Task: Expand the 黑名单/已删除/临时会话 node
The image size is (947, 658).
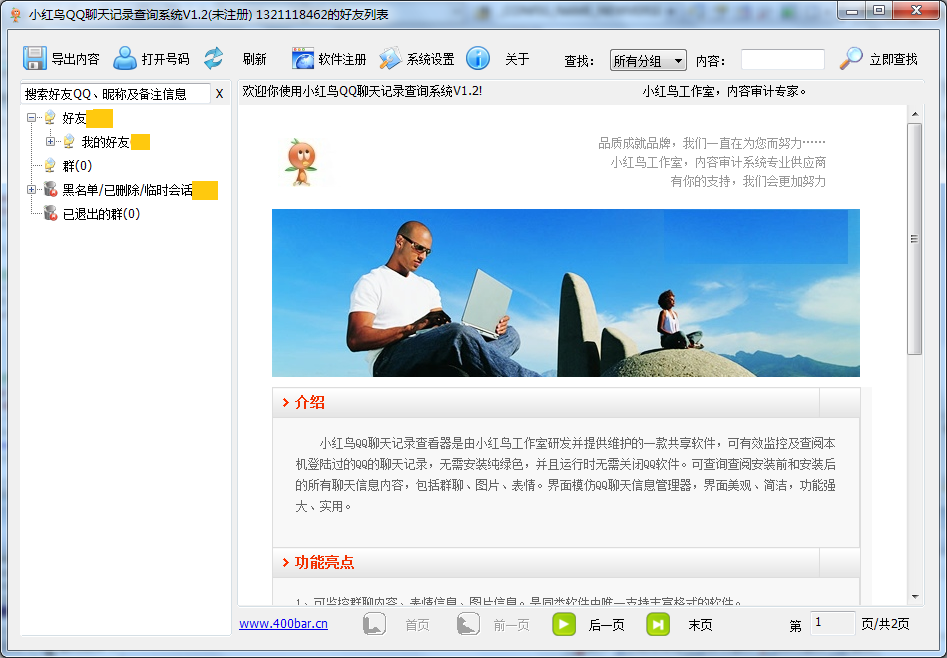Action: (x=31, y=190)
